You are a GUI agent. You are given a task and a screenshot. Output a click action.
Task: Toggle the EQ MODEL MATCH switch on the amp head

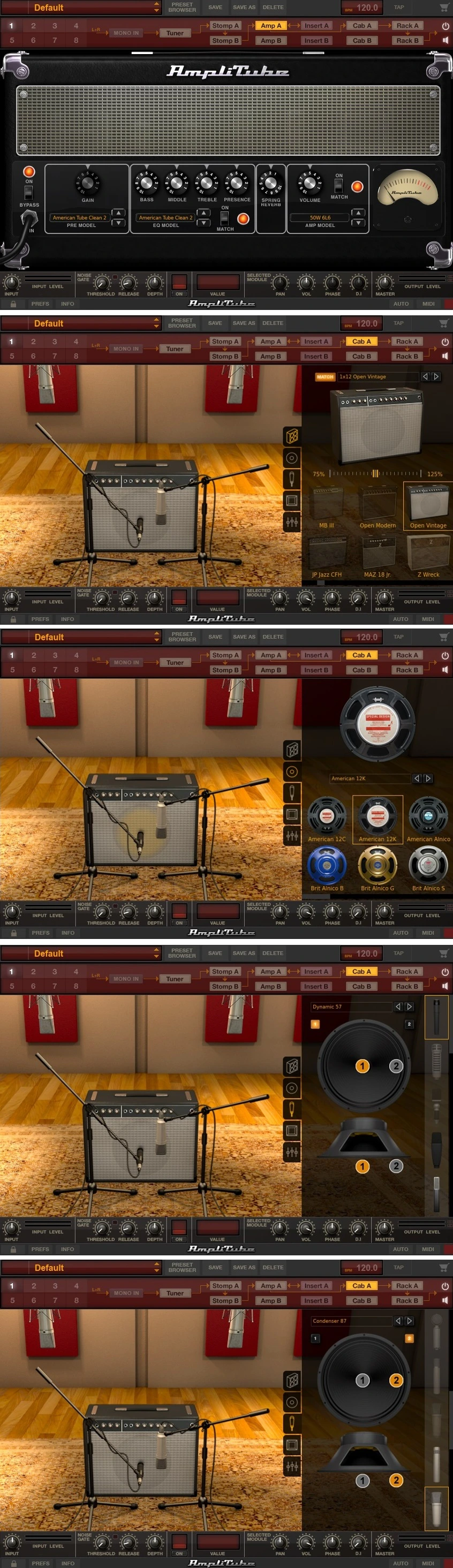(225, 218)
